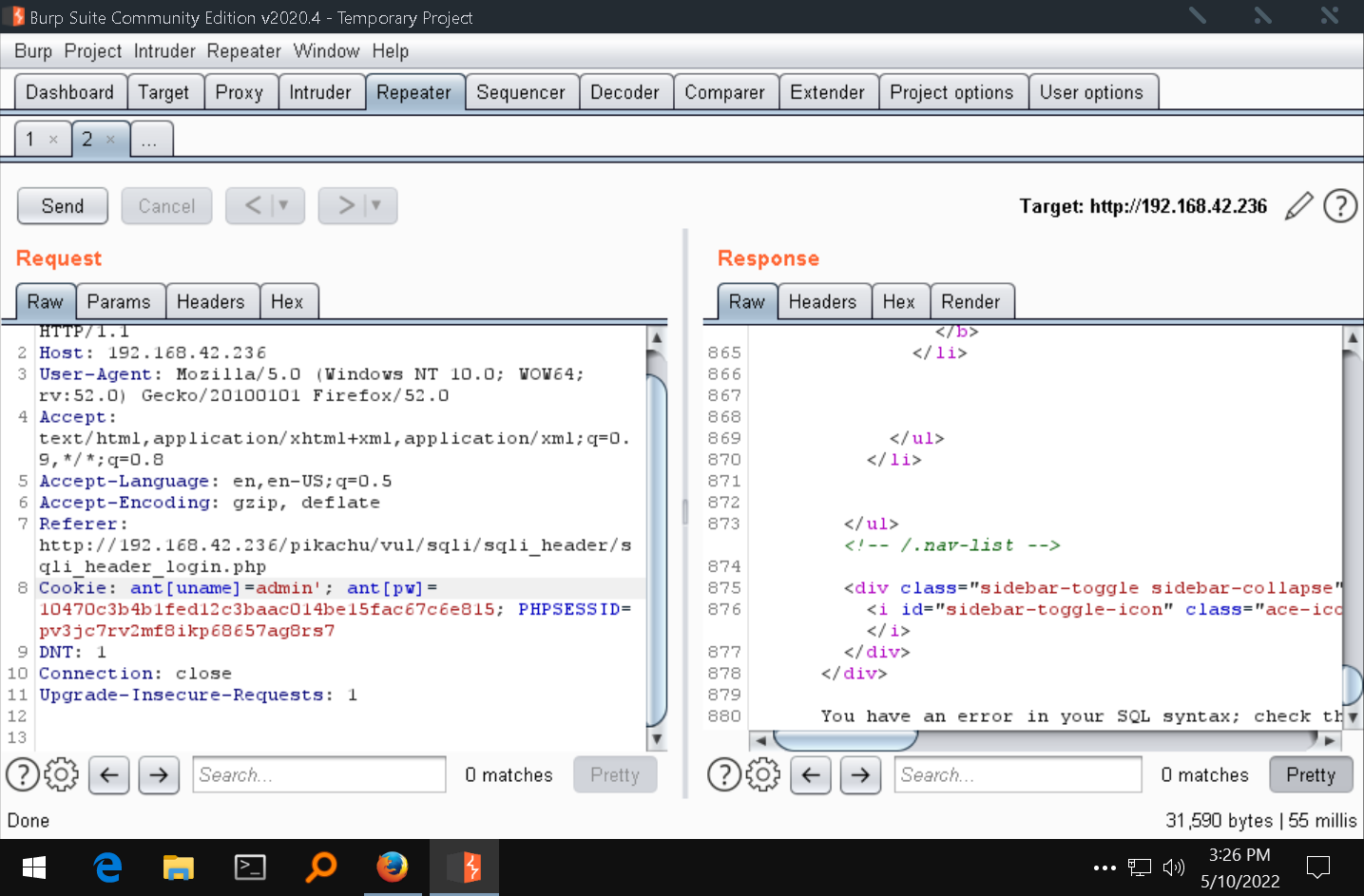Click the Response search input field
Image resolution: width=1364 pixels, height=896 pixels.
point(1018,775)
